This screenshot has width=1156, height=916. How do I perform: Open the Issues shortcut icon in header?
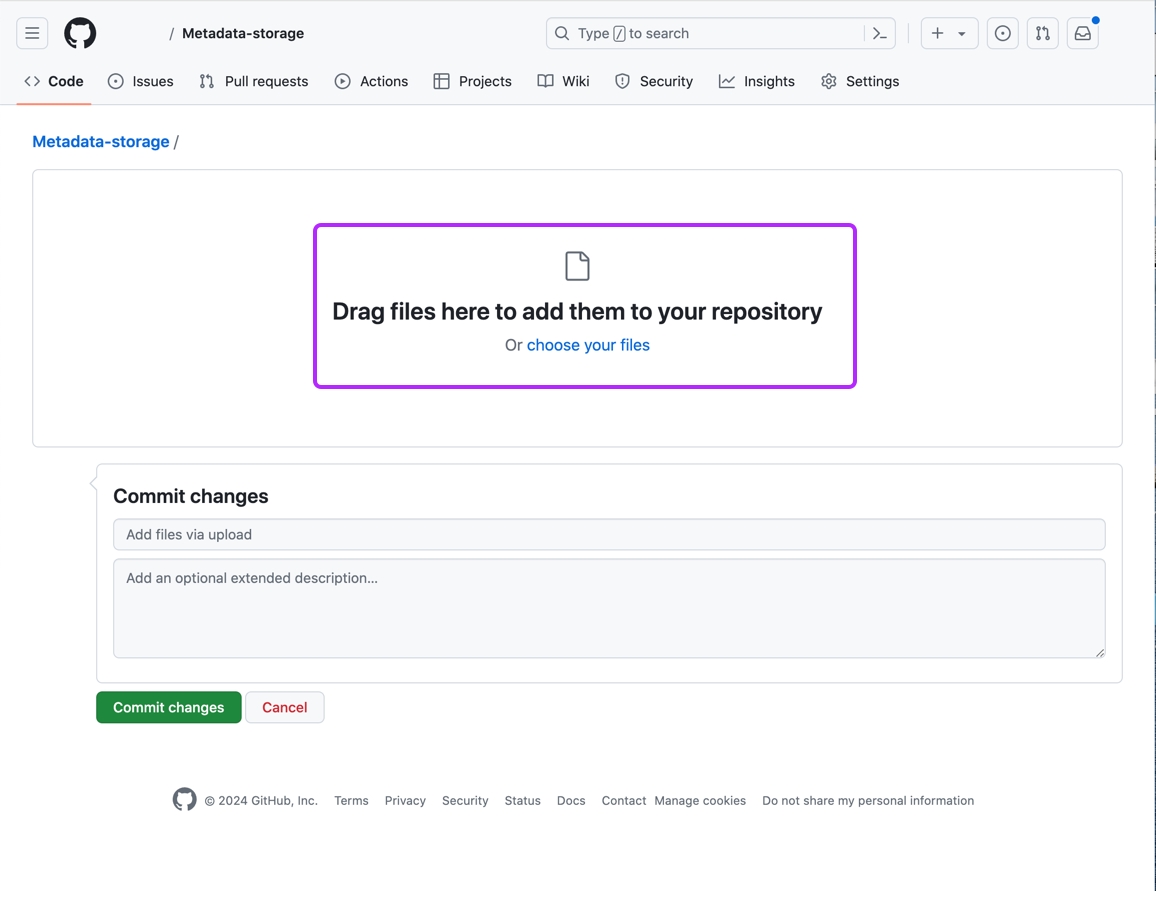tap(1002, 33)
